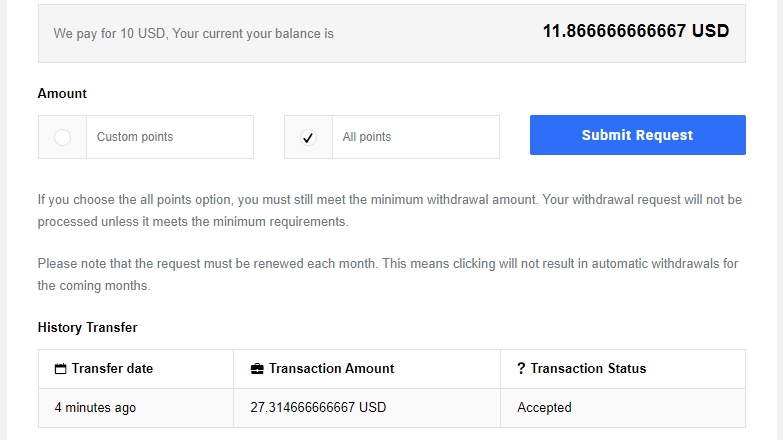
Task: Select the checked All points radio
Action: [x=308, y=137]
